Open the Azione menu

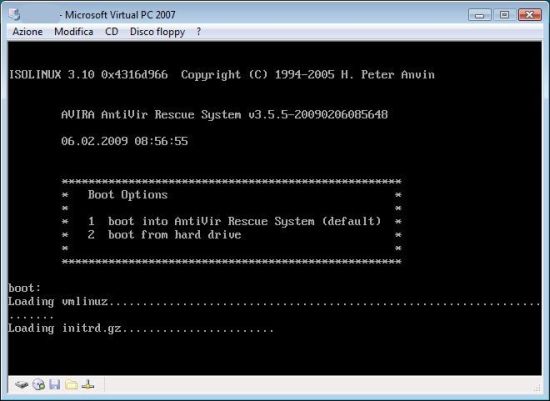(x=27, y=32)
